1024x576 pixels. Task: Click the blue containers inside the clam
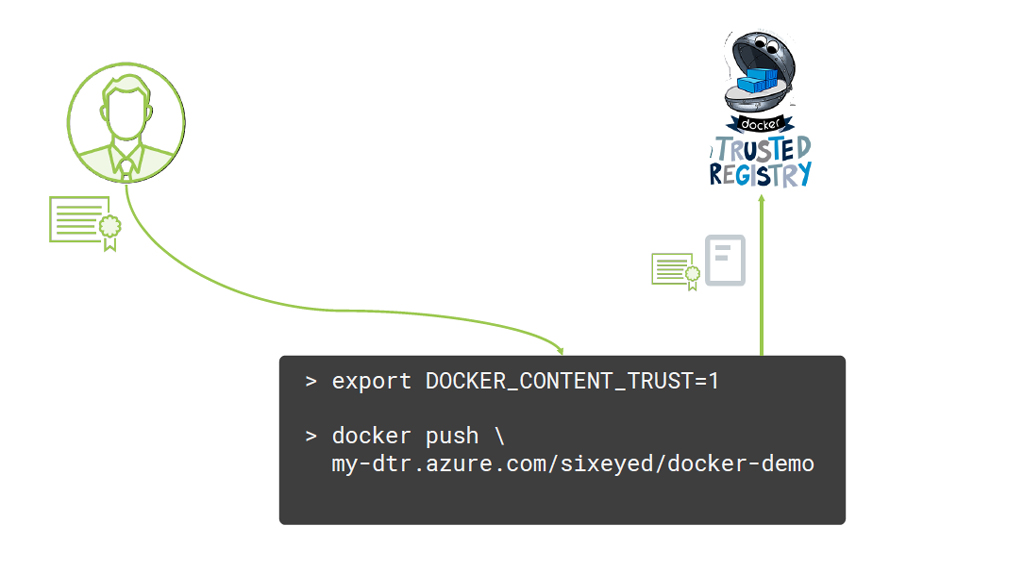[758, 80]
